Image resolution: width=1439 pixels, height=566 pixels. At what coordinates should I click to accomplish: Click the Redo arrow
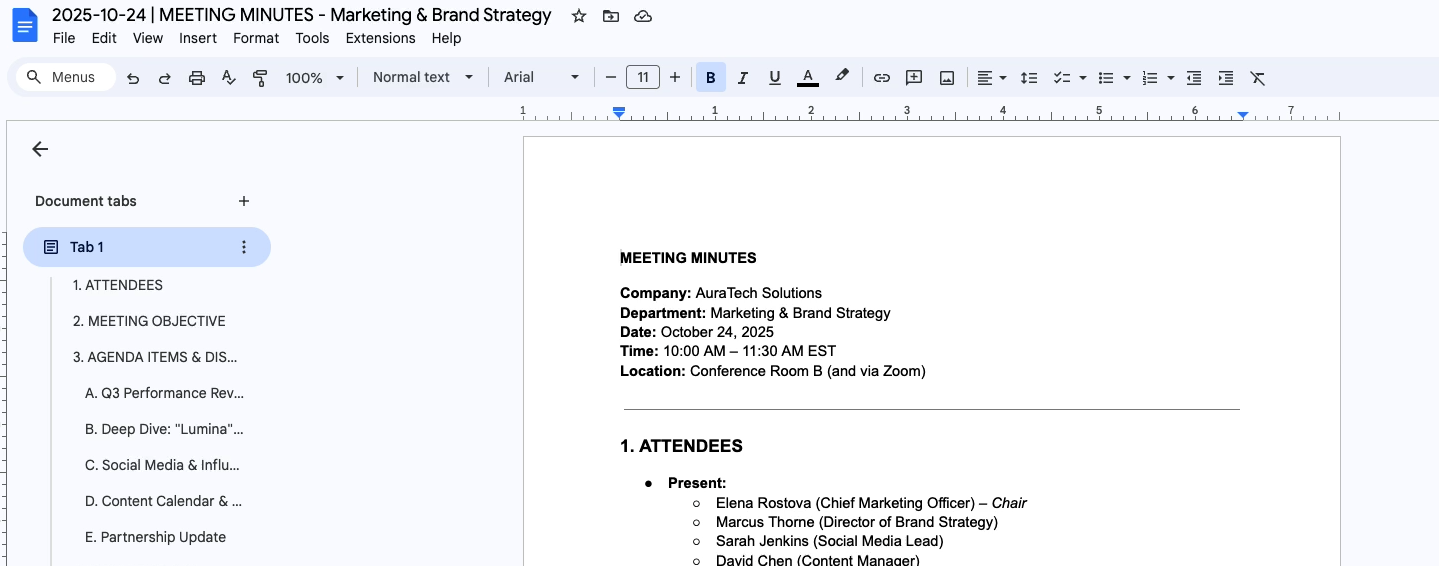pos(165,78)
